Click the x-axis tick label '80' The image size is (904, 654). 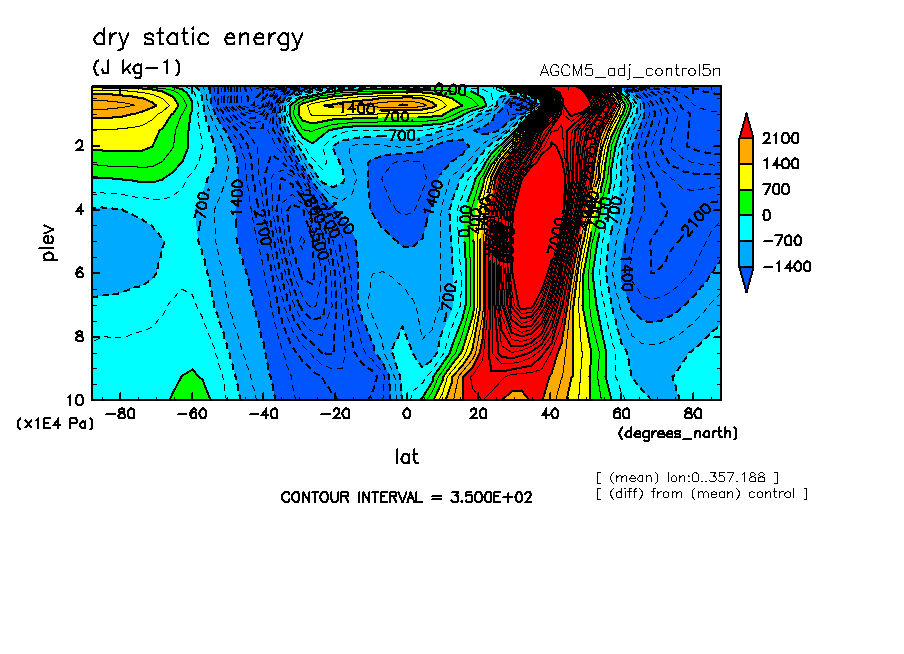tap(692, 414)
